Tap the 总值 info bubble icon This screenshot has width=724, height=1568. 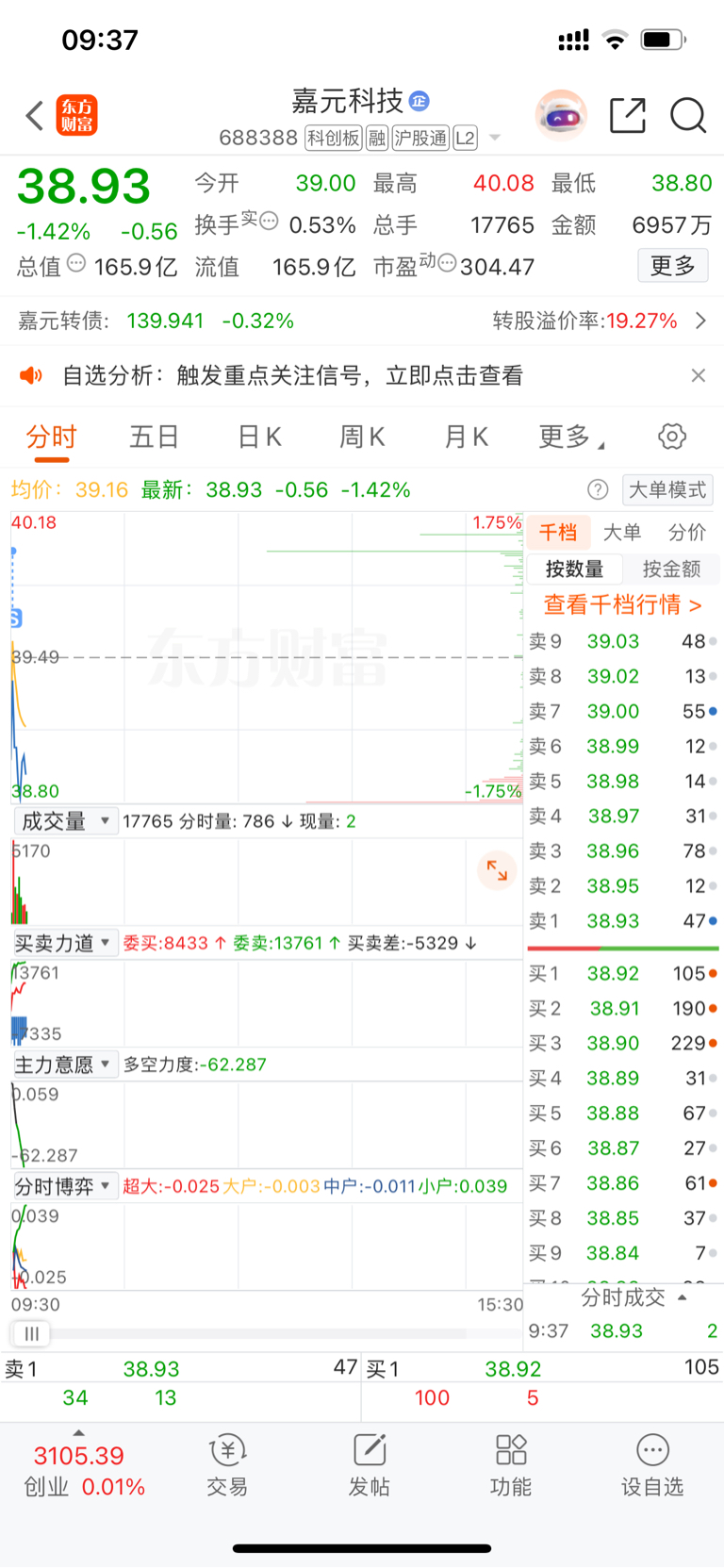[76, 263]
